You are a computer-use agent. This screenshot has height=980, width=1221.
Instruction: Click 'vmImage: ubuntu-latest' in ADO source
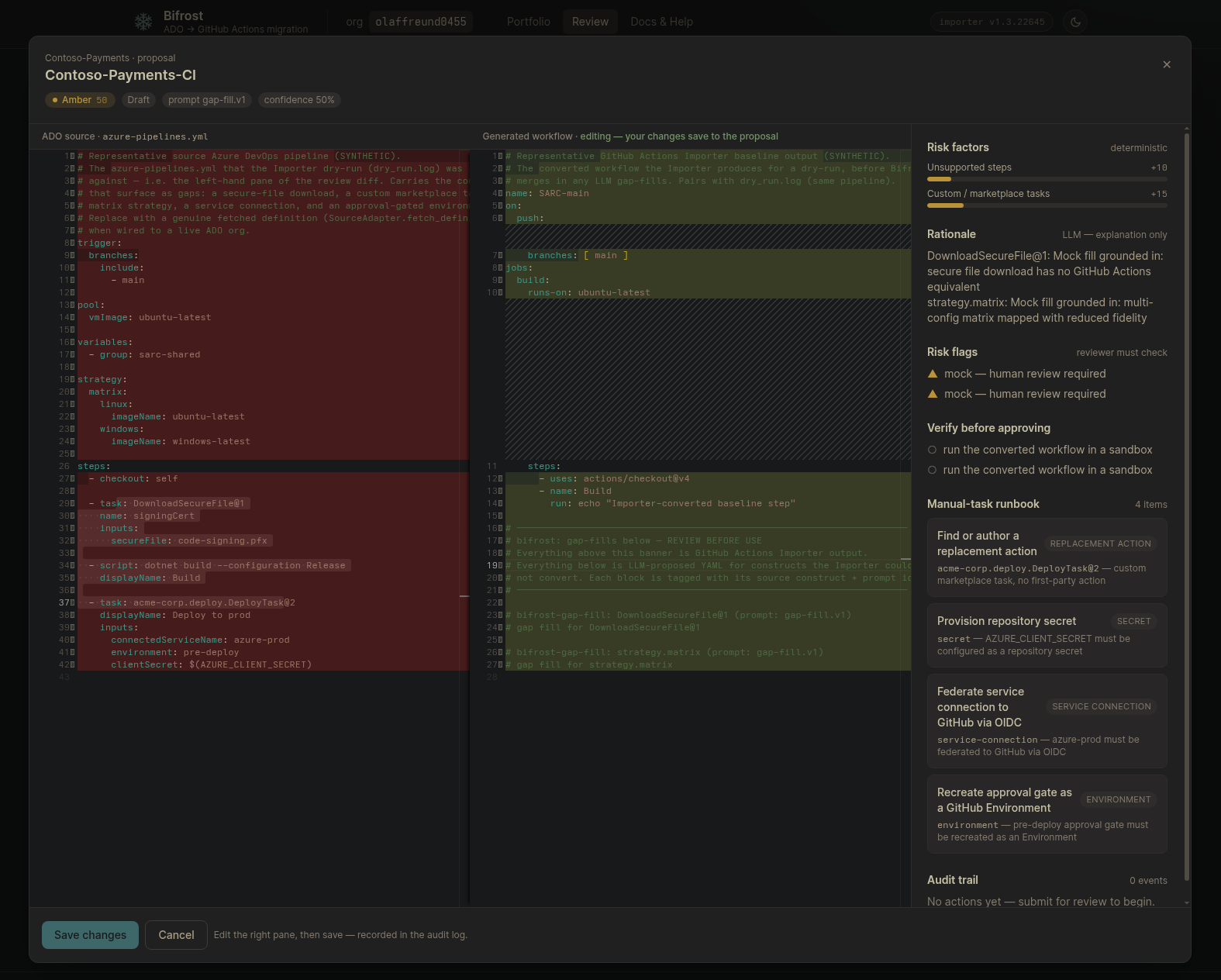[x=150, y=317]
